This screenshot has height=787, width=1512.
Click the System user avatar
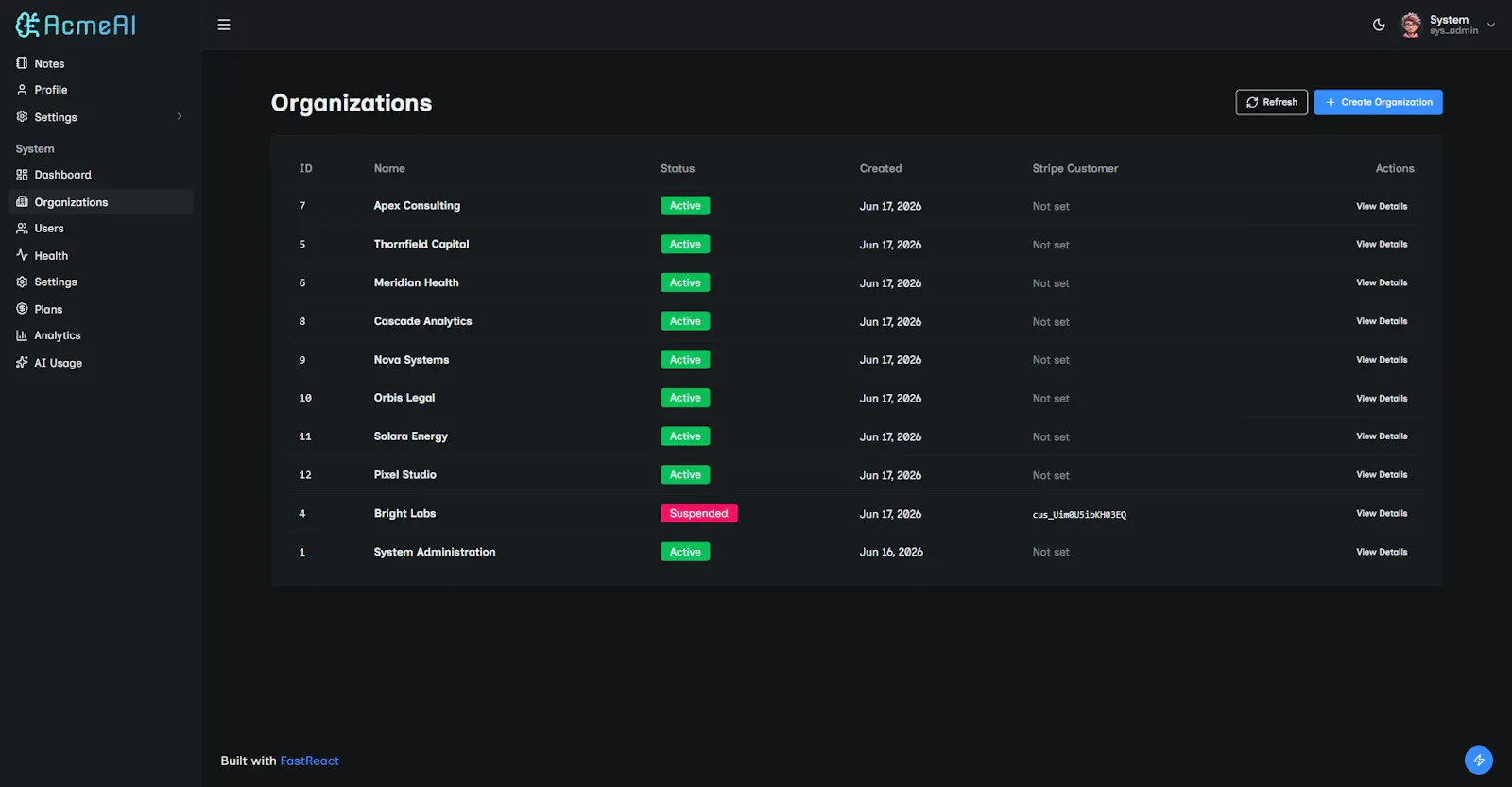coord(1411,25)
